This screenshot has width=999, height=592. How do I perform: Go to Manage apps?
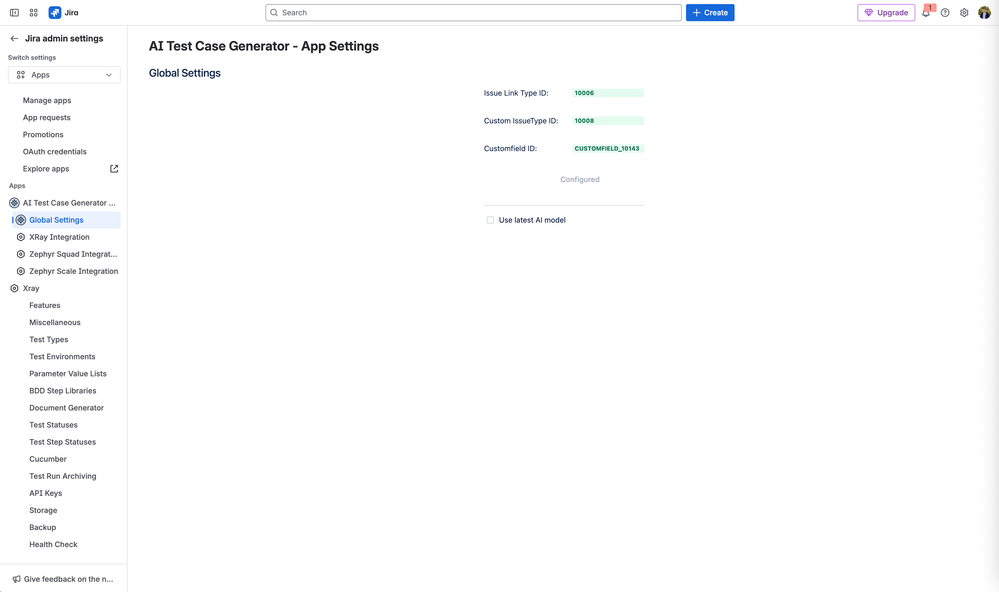click(47, 100)
